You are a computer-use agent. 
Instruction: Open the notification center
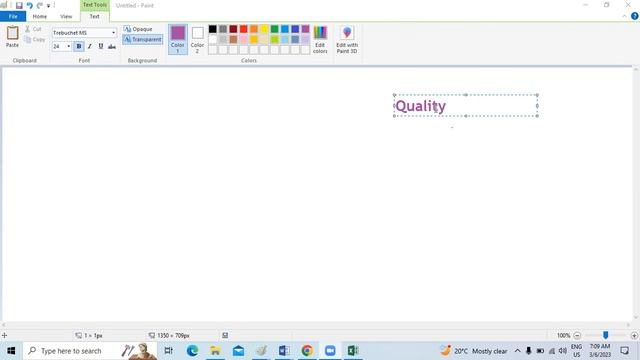tap(624, 351)
